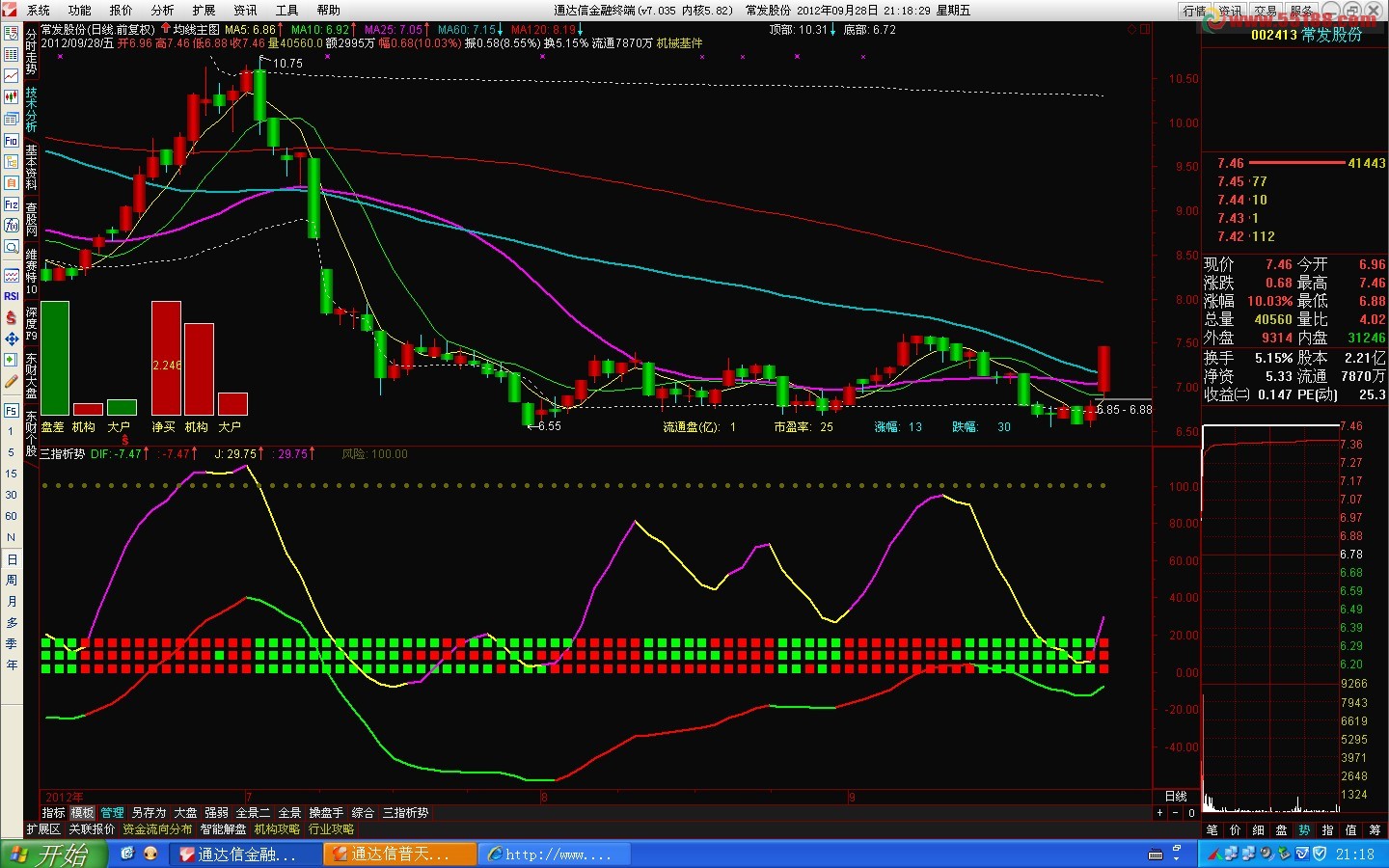The image size is (1389, 868).
Task: Select the 模板 tab at bottom
Action: 83,813
